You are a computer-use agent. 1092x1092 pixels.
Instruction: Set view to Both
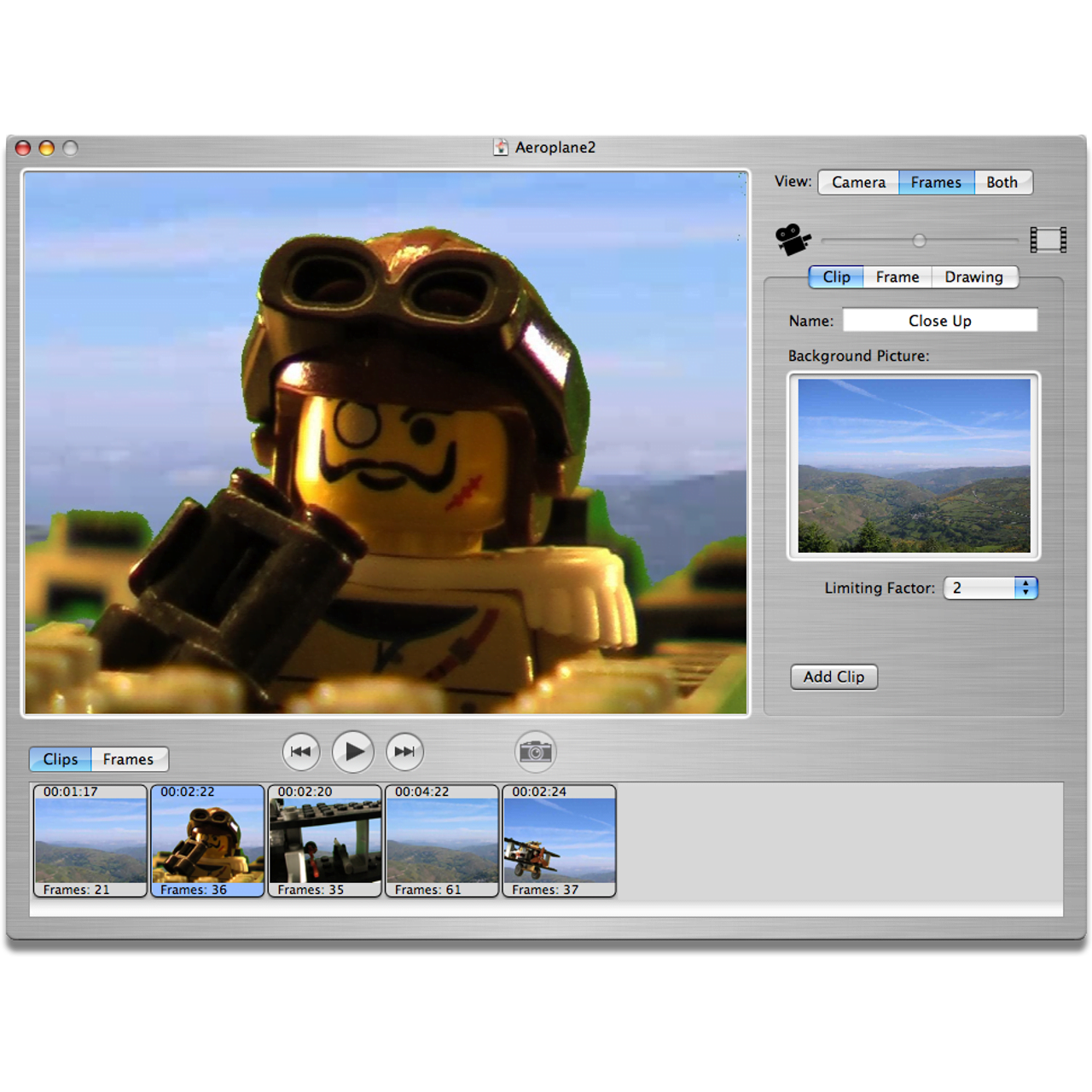pyautogui.click(x=1002, y=183)
